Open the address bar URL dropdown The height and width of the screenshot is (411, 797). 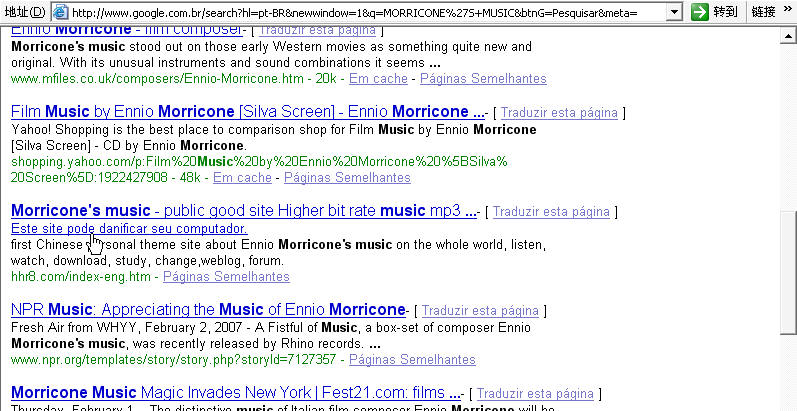point(674,12)
